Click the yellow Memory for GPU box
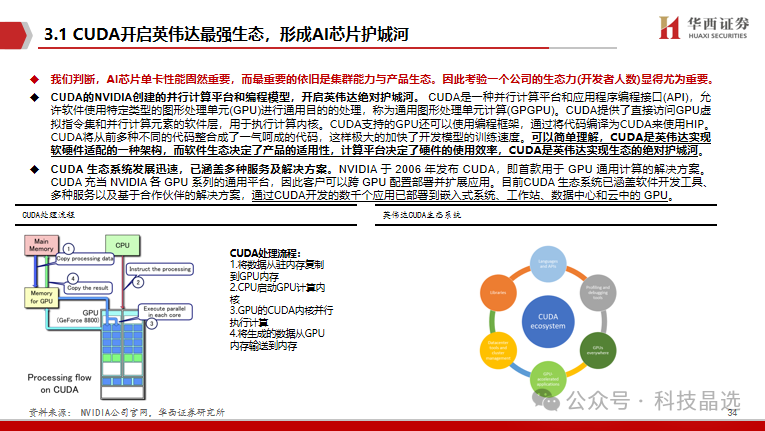The height and width of the screenshot is (431, 765). [41, 297]
